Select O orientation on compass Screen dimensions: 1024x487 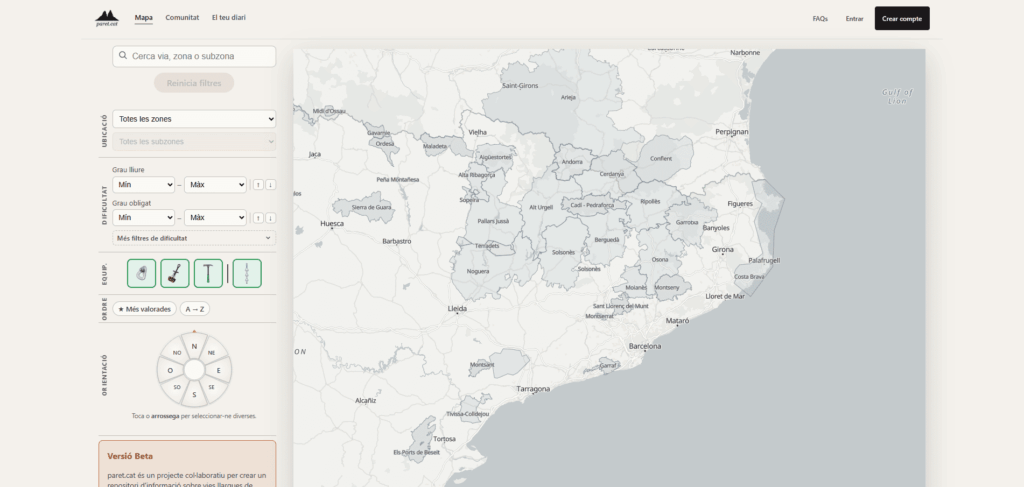169,370
